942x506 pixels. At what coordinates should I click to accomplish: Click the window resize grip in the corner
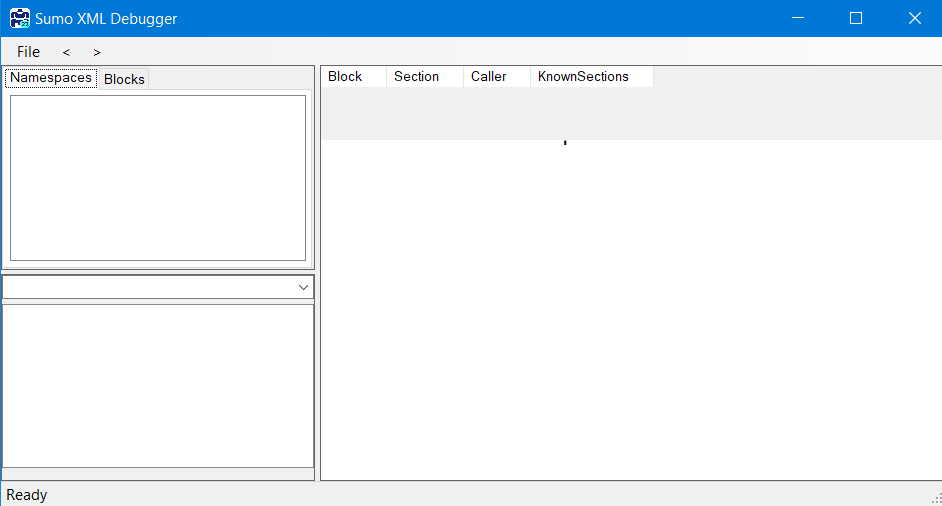935,498
